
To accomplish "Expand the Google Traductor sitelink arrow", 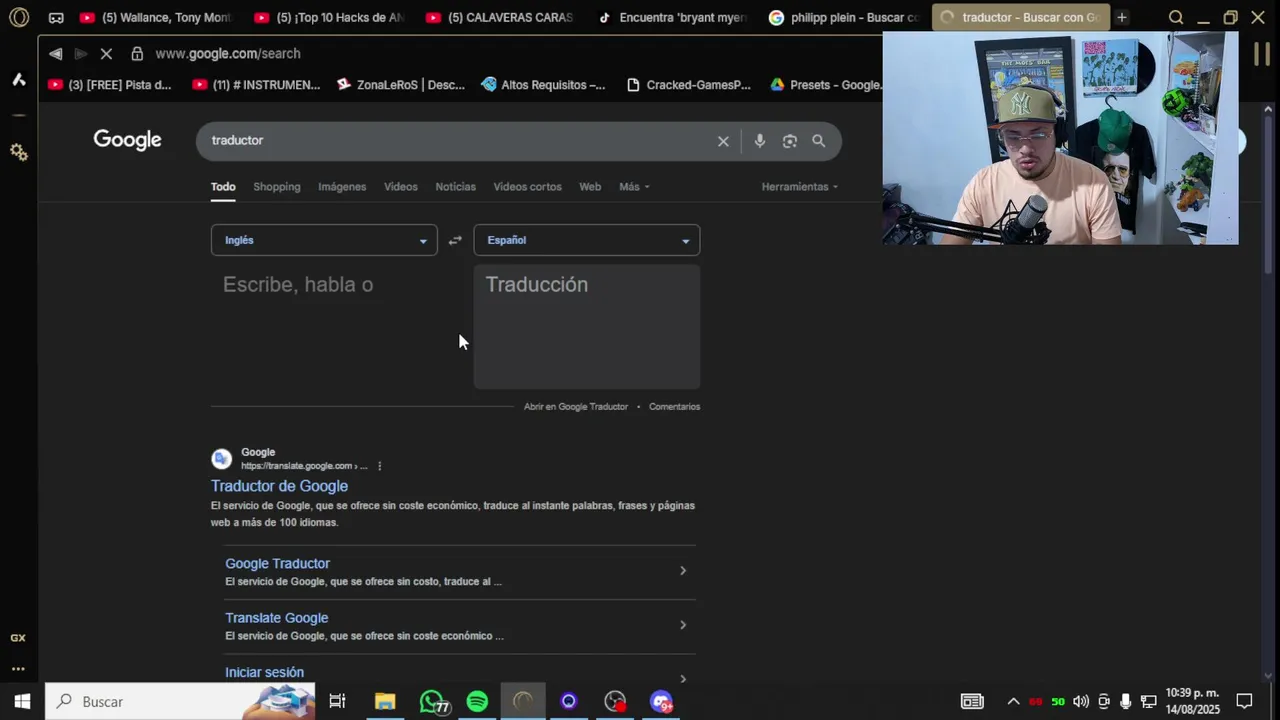I will (x=683, y=571).
